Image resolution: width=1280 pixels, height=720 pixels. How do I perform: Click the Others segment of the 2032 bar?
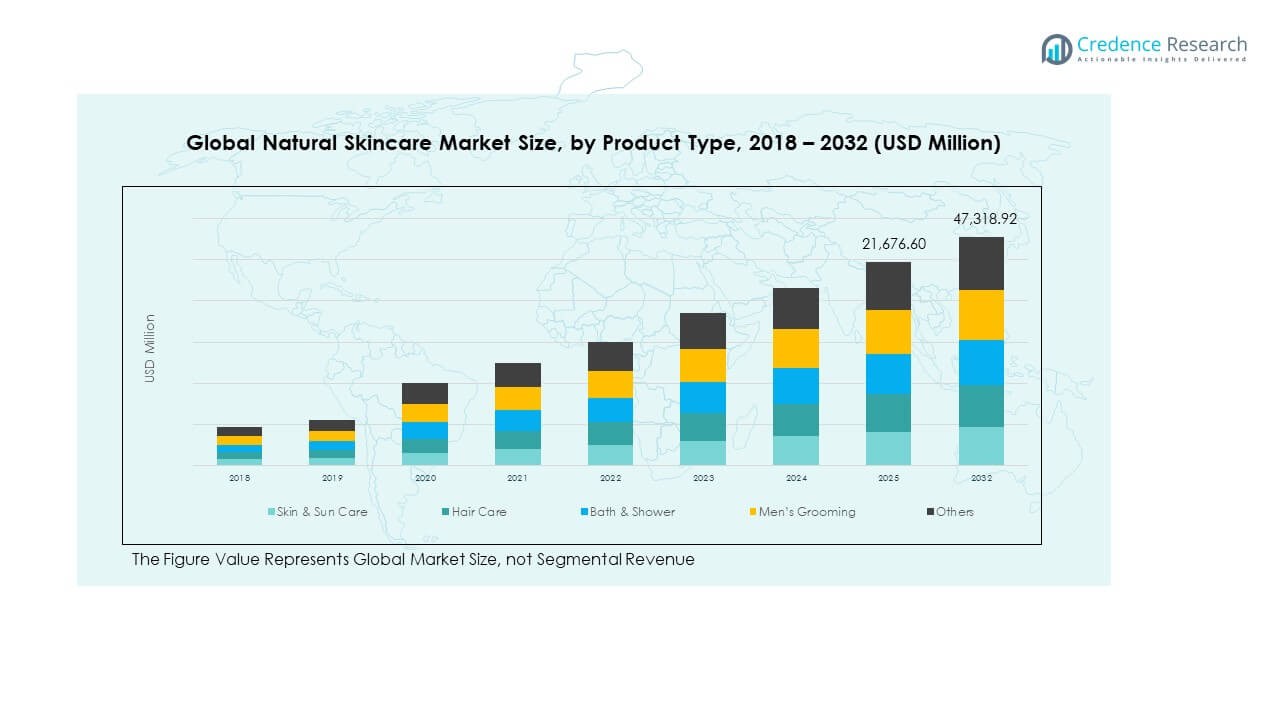pos(980,263)
